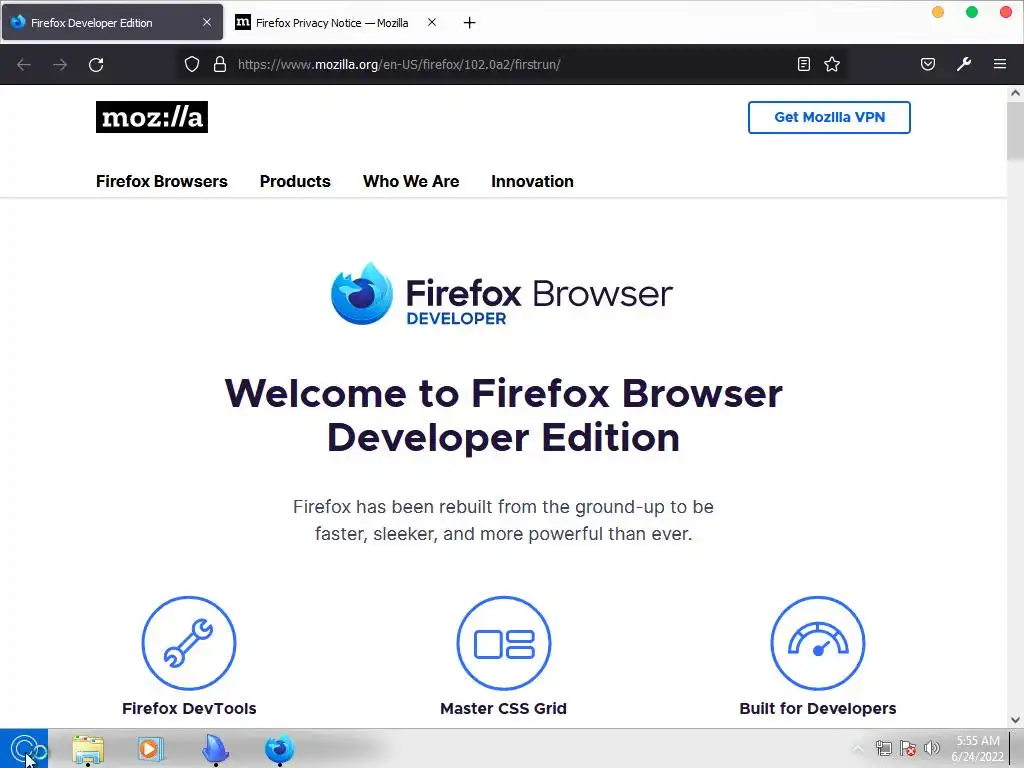Click the Built for Developers heading
Image resolution: width=1024 pixels, height=768 pixels.
coord(818,709)
